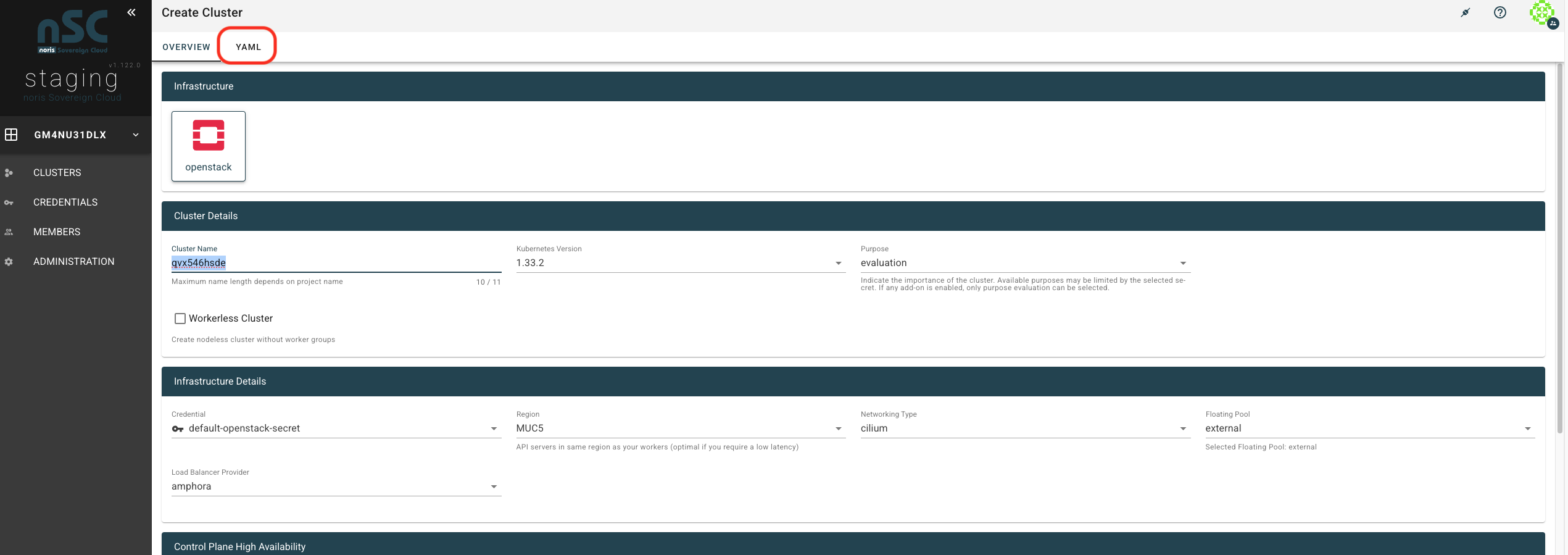Click the nSC staging logo
The height and width of the screenshot is (555, 1568).
point(73,56)
